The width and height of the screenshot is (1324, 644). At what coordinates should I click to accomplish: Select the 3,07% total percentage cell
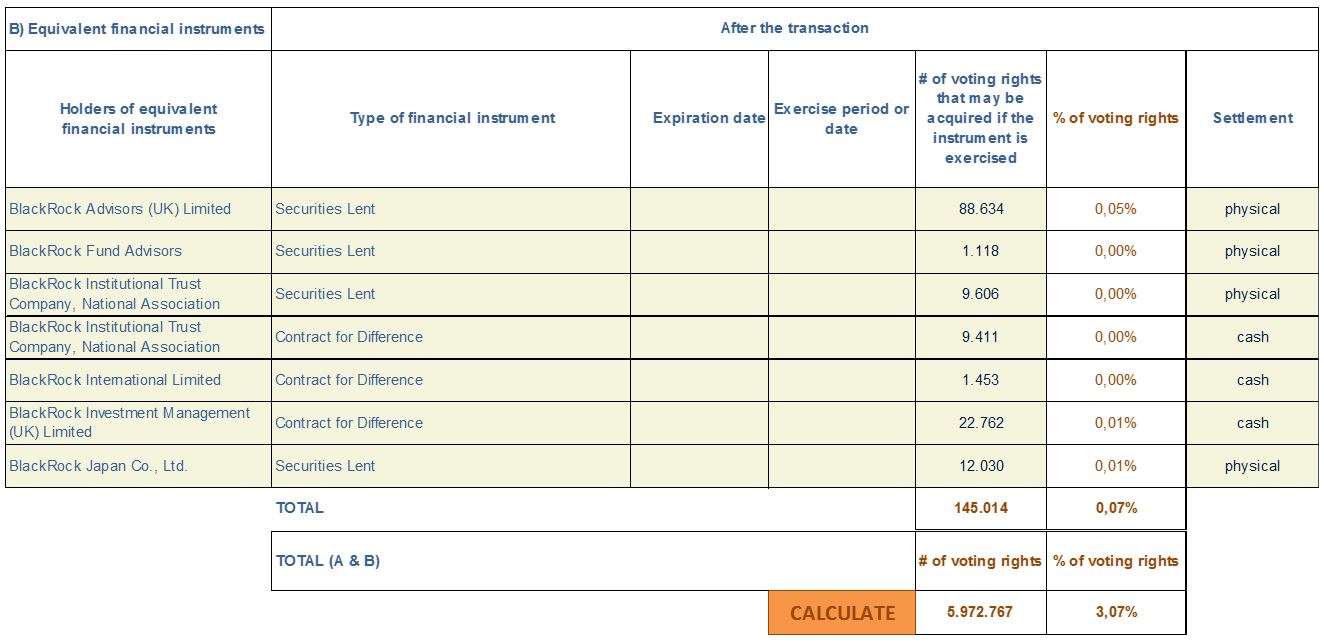(1116, 612)
